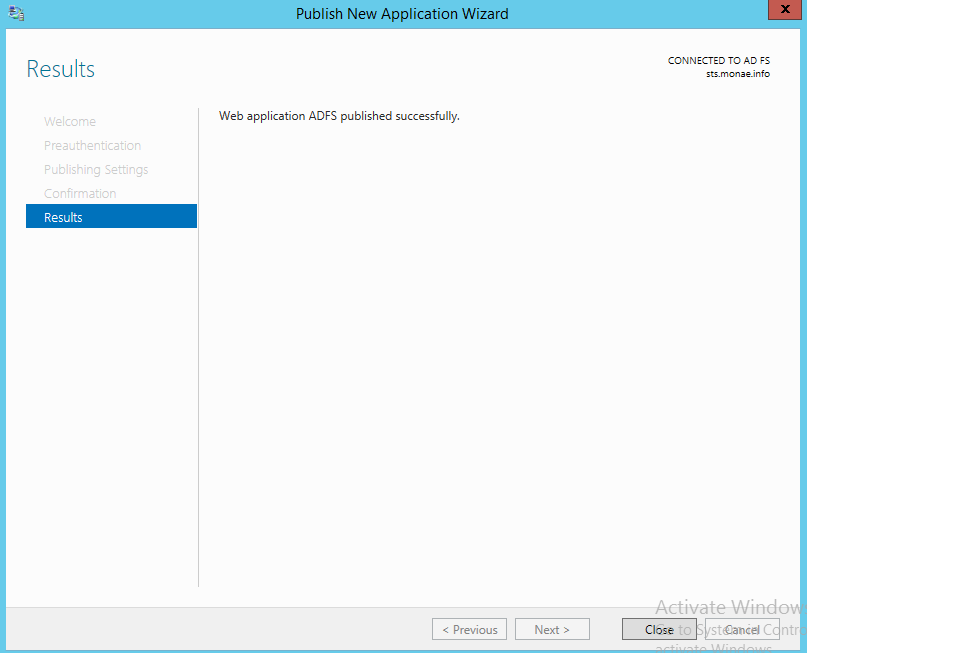Screen dimensions: 960x653
Task: Click the CONNECTED TO AD FS label
Action: click(x=718, y=61)
